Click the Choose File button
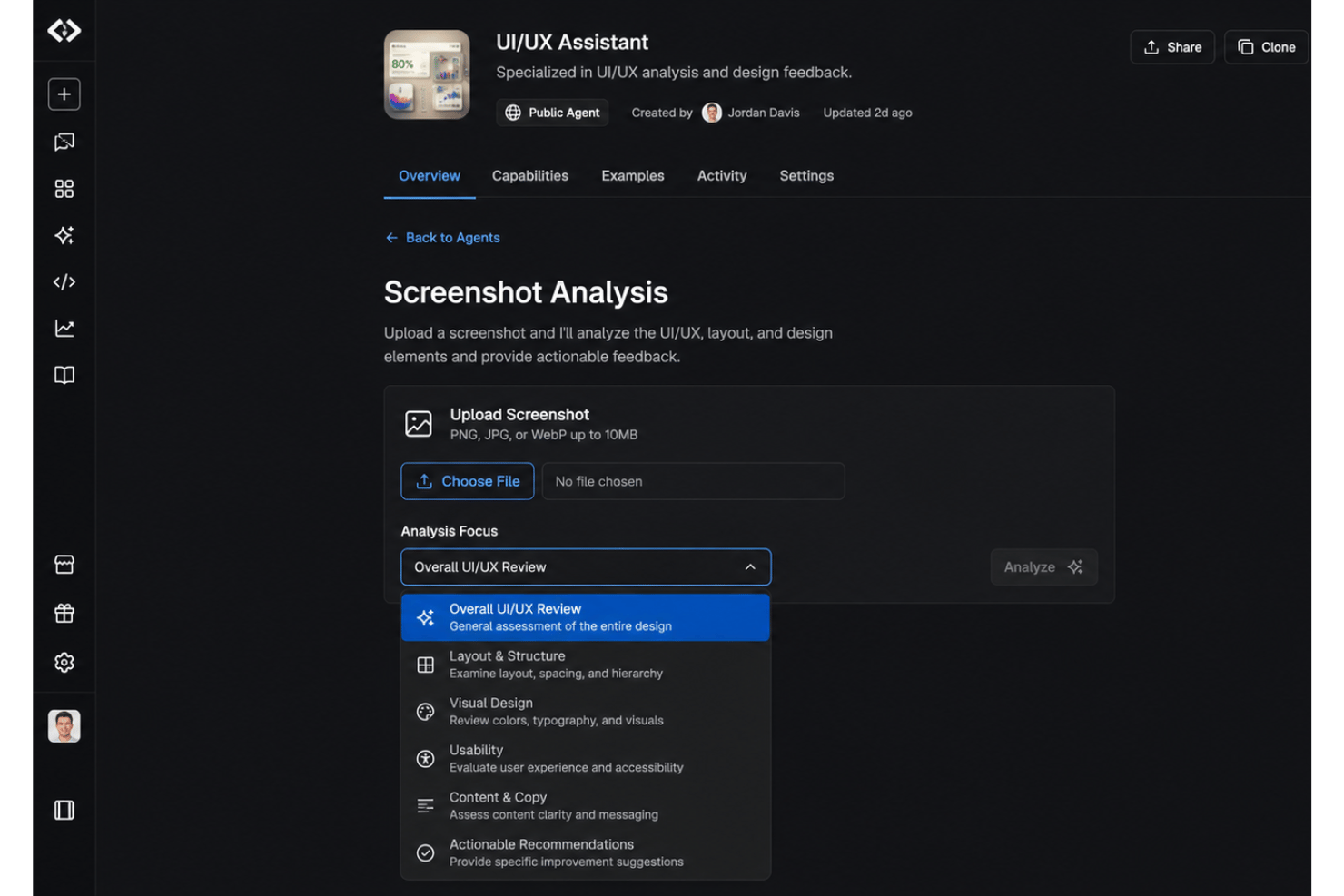 (x=468, y=481)
